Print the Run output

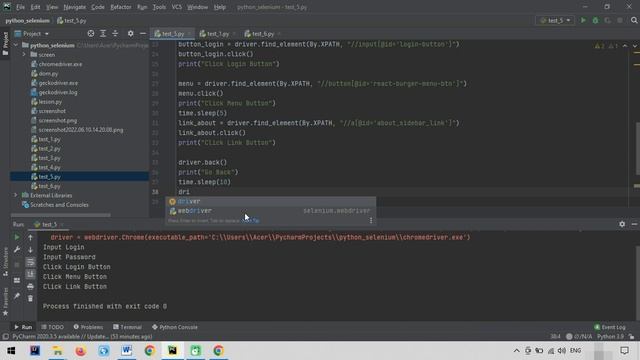[30, 287]
